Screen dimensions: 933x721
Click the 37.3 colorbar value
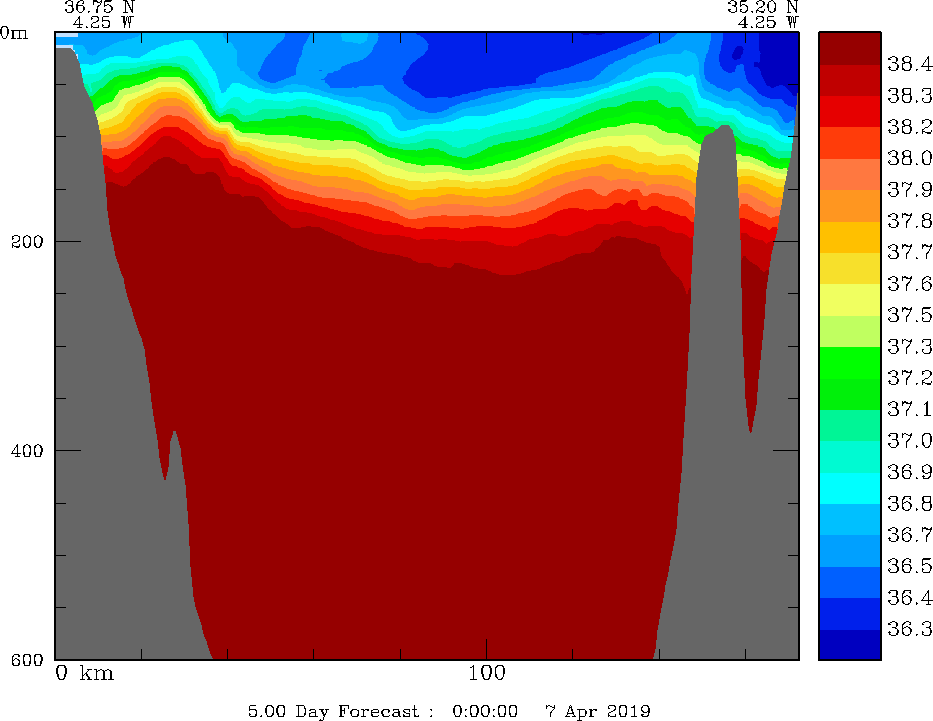pyautogui.click(x=909, y=347)
